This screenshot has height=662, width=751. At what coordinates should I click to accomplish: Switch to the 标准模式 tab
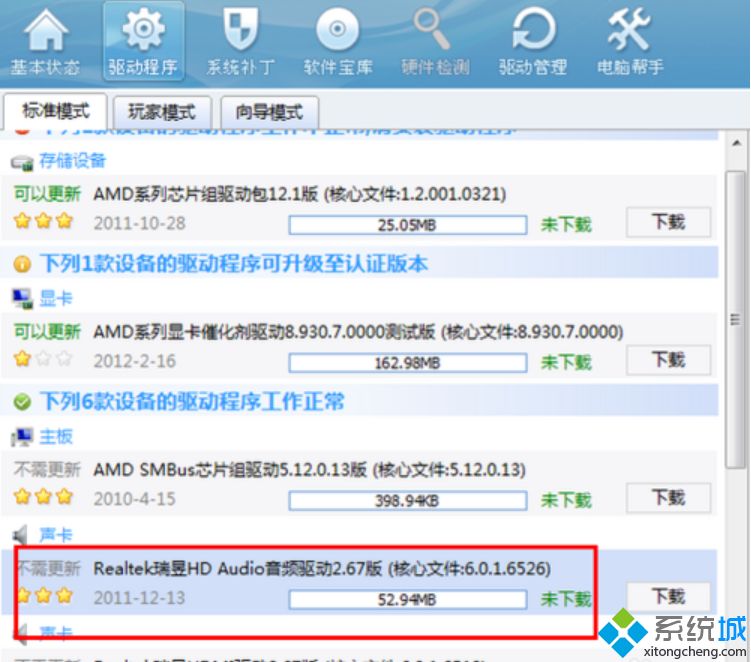(x=56, y=111)
